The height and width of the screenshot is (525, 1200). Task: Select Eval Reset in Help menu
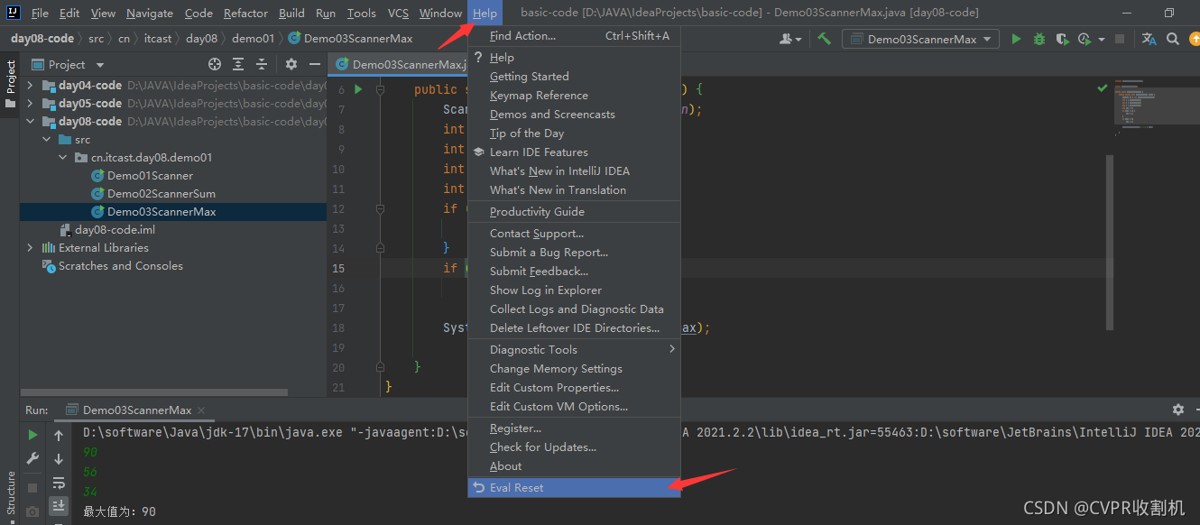(x=574, y=488)
